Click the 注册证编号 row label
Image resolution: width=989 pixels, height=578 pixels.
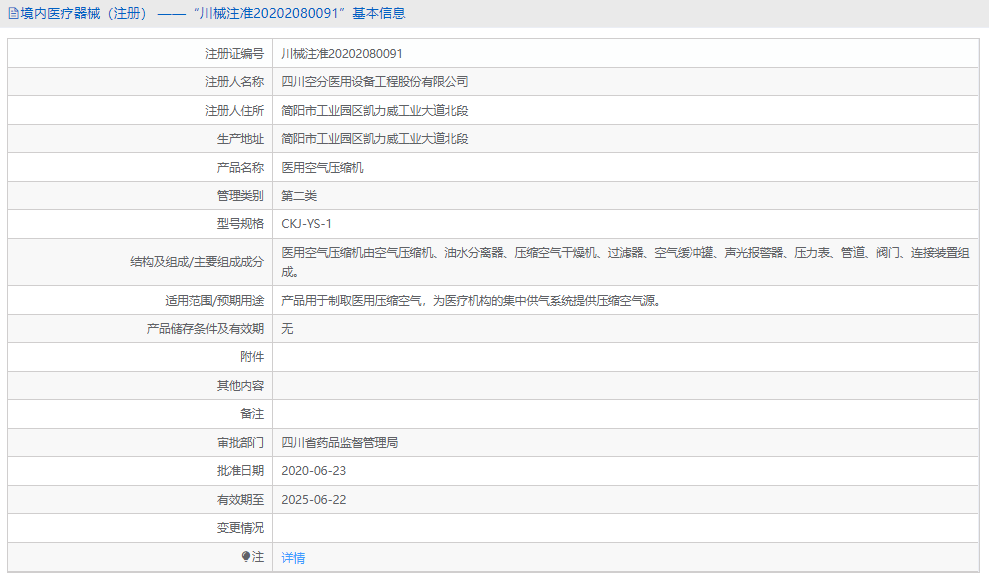234,54
